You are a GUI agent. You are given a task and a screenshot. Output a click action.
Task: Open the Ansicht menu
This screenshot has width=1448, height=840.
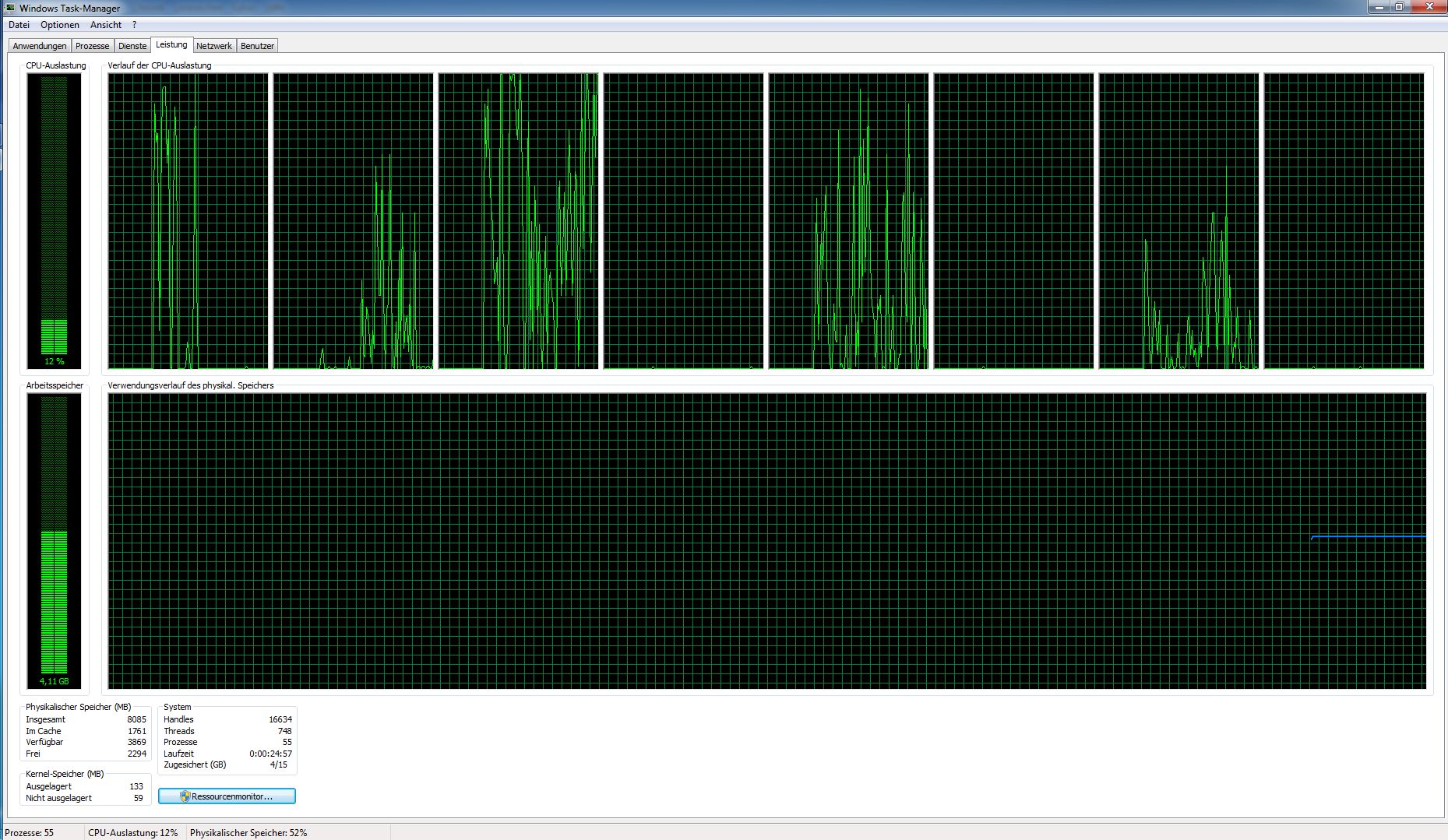(x=106, y=25)
